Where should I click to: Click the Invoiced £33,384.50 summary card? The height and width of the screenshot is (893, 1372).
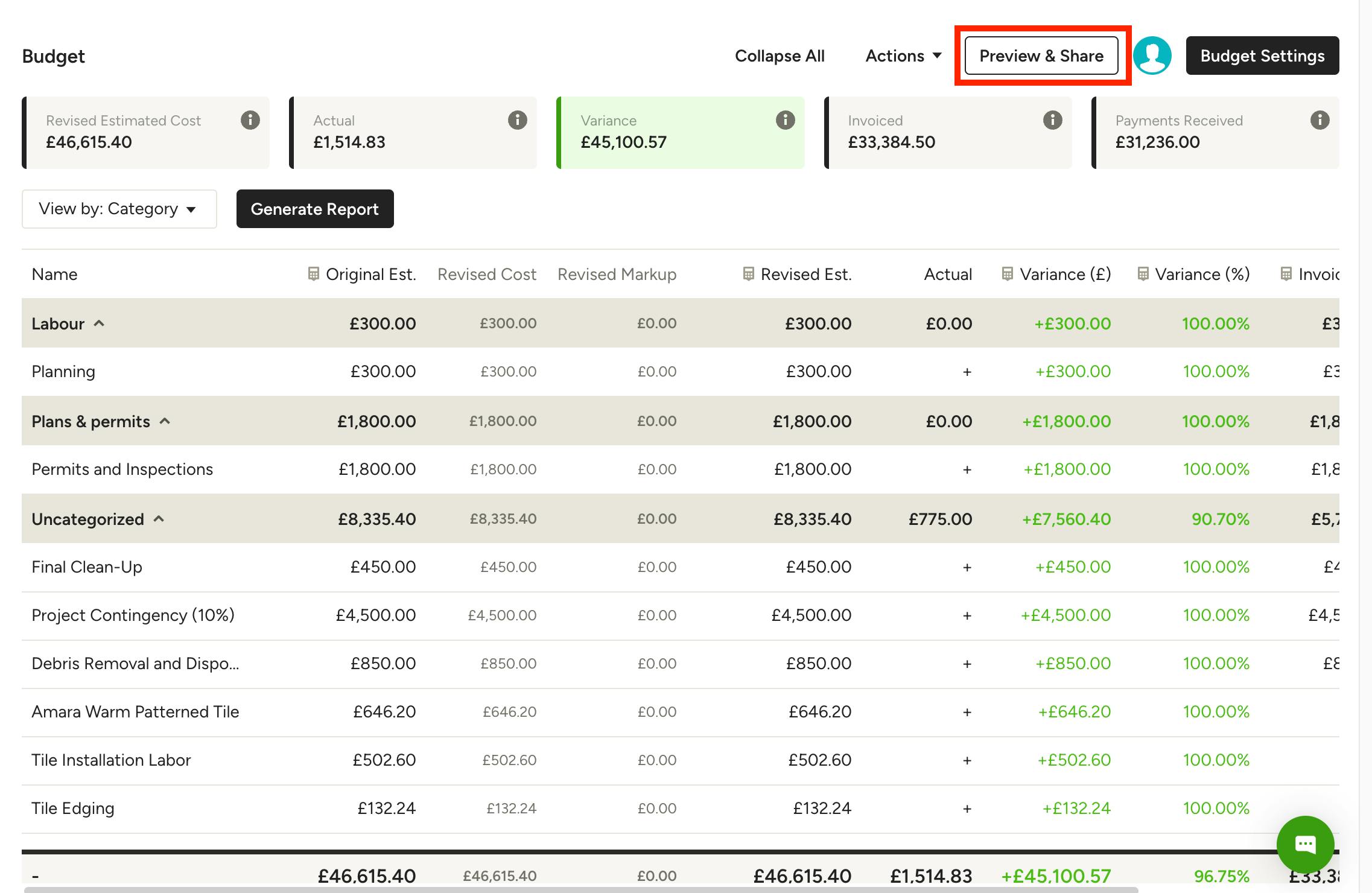coord(948,133)
